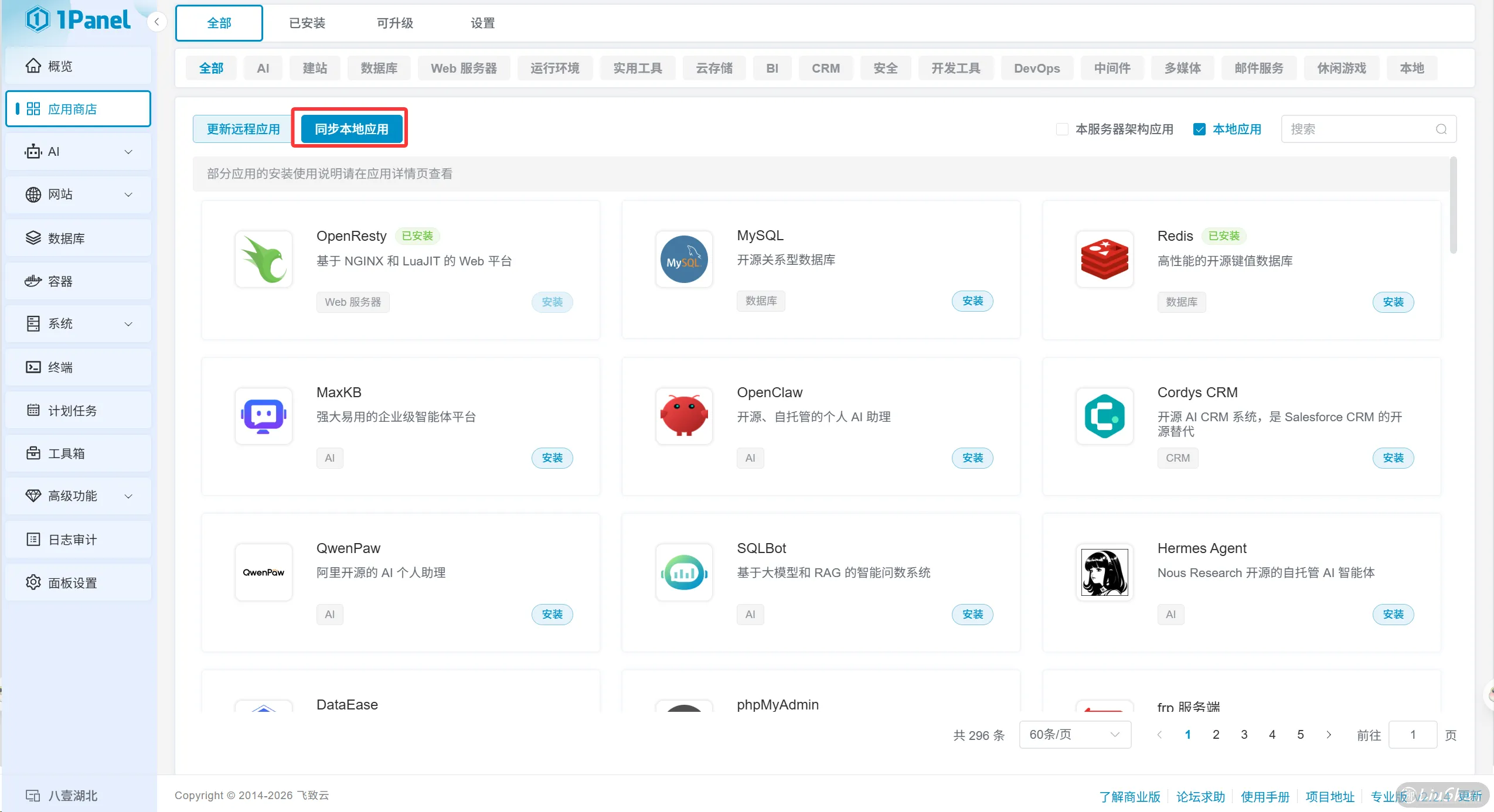Click the 系统 server icon
Viewport: 1494px width, 812px height.
(33, 323)
